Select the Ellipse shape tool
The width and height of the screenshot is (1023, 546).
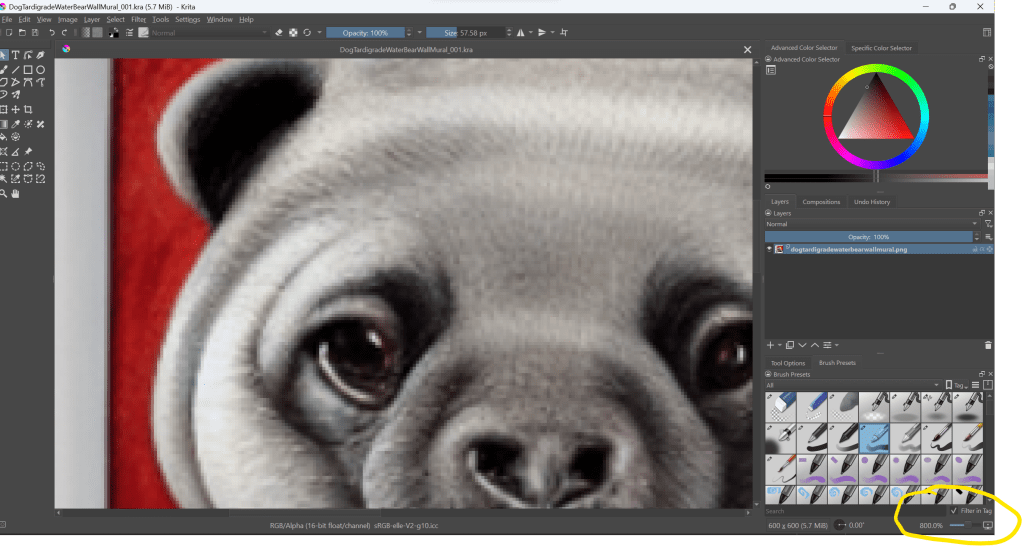[40, 69]
